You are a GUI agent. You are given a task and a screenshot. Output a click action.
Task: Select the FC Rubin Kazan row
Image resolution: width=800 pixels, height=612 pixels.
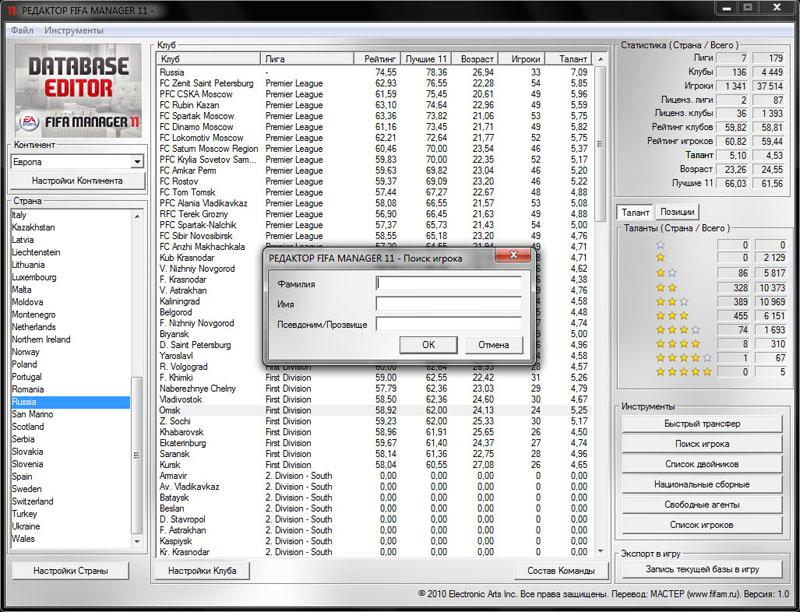pos(374,105)
